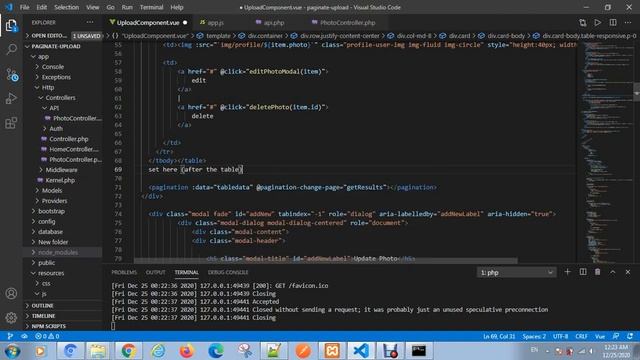Open the Explorer view in activity bar
Viewport: 640px width, 360px height.
click(11, 26)
